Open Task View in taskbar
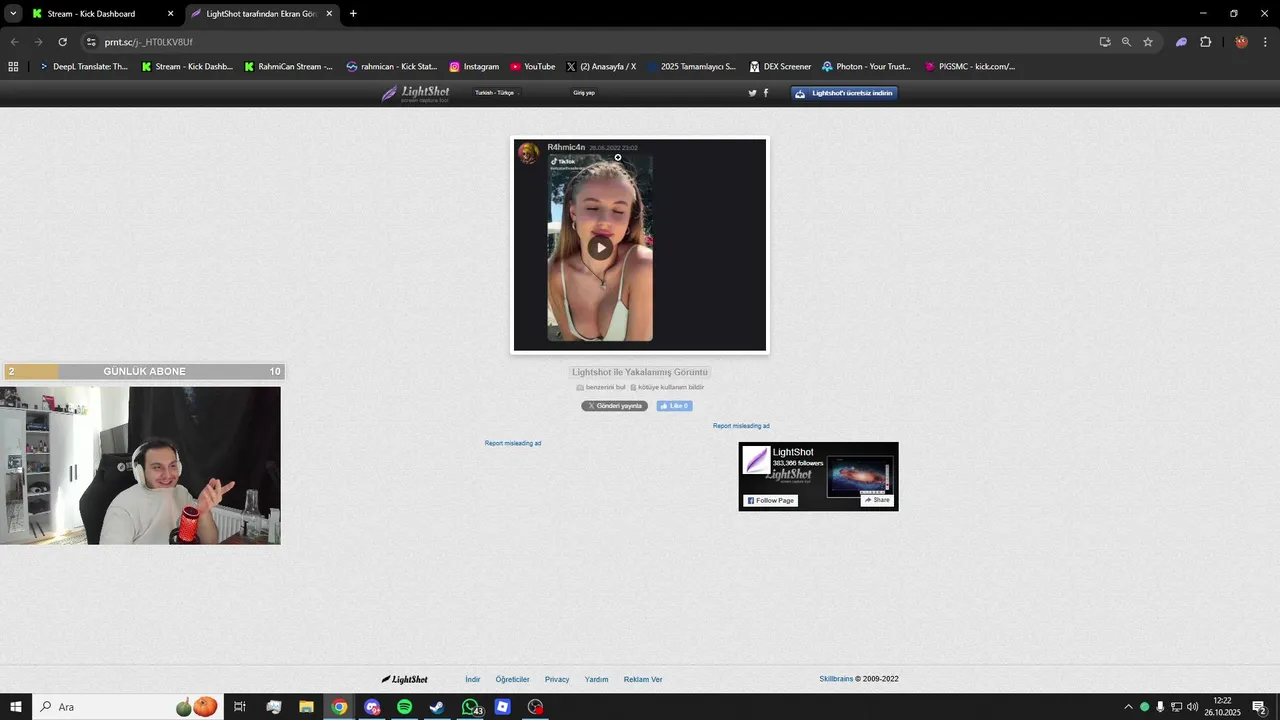The height and width of the screenshot is (720, 1280). [240, 707]
